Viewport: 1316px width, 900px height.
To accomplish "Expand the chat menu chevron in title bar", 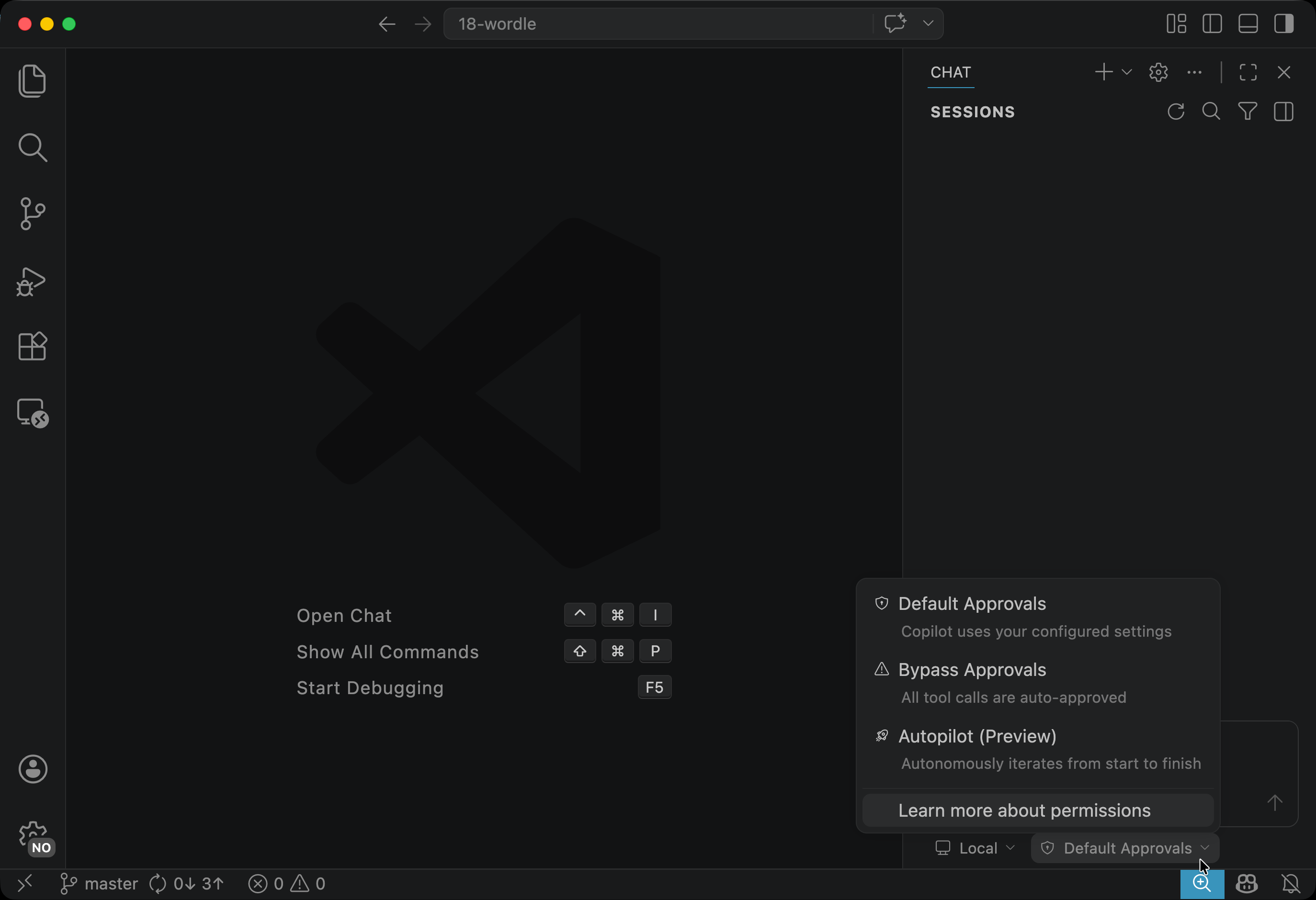I will 928,23.
